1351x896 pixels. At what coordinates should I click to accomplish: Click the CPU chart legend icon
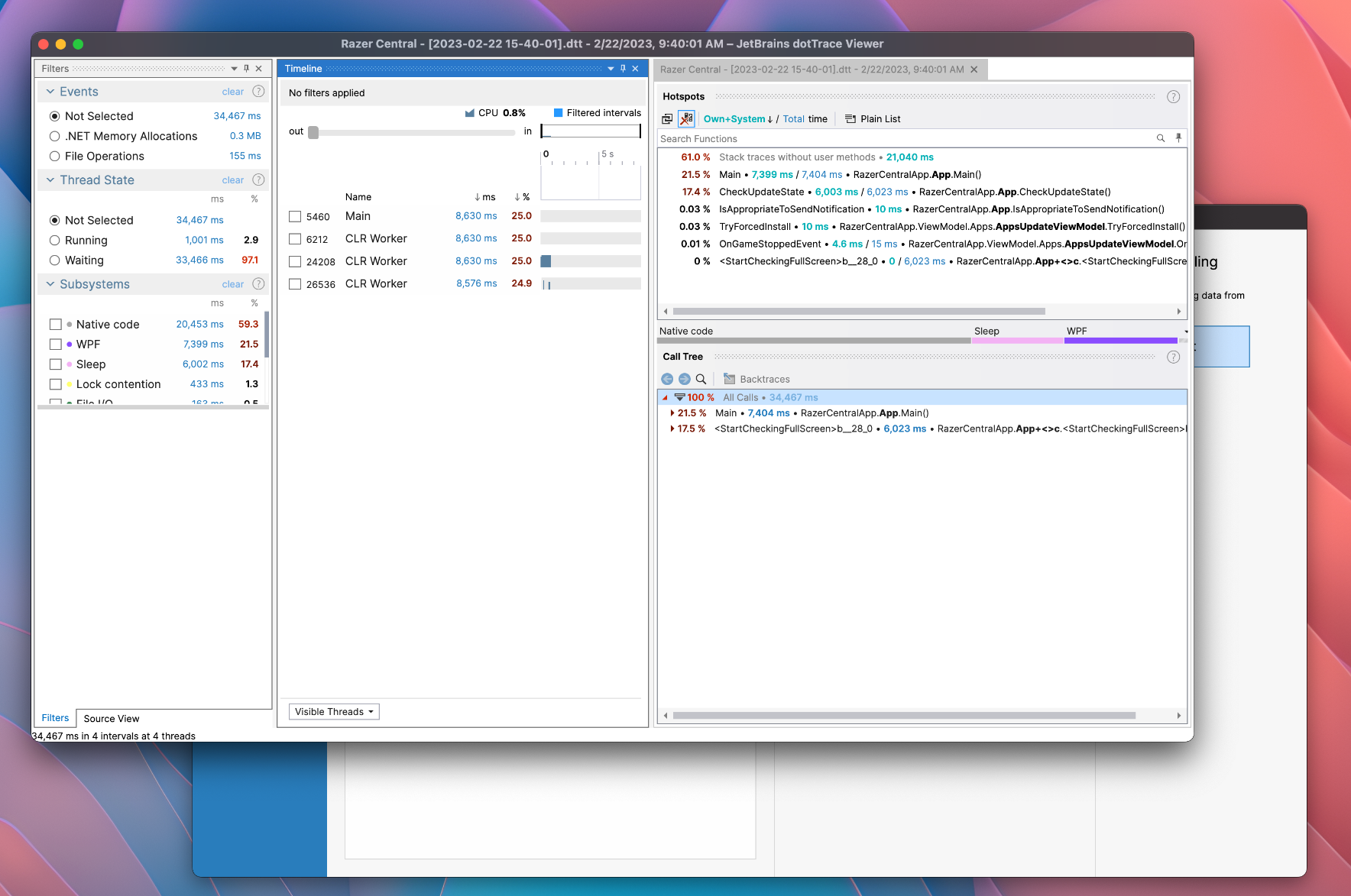pyautogui.click(x=470, y=113)
